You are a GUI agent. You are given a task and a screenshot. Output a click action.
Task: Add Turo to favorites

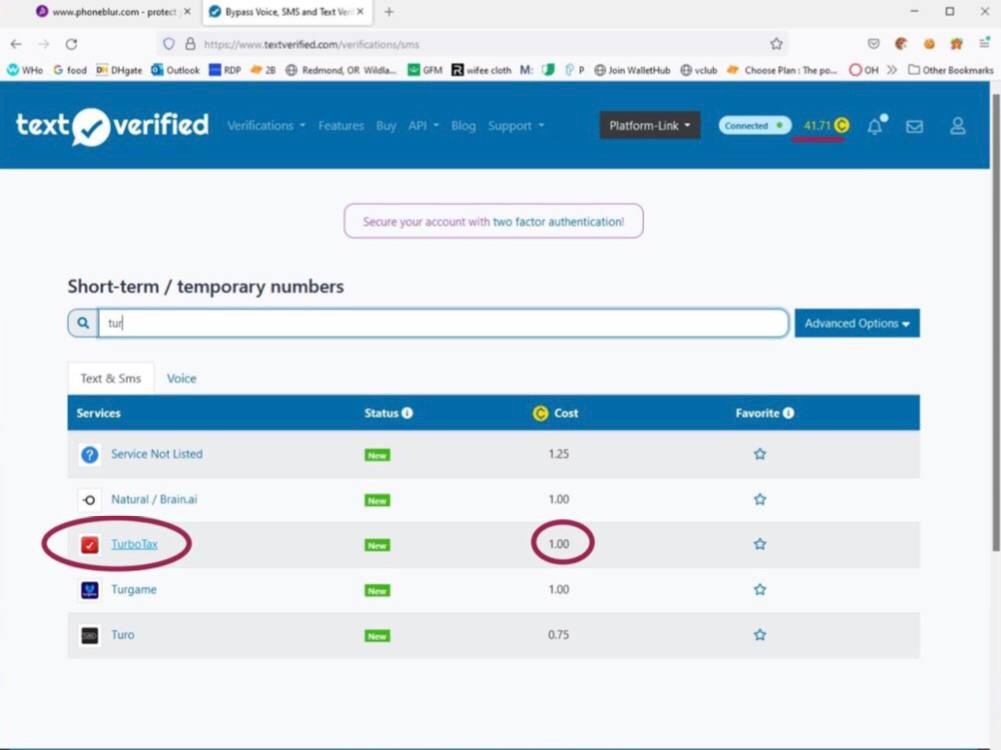[x=760, y=634]
